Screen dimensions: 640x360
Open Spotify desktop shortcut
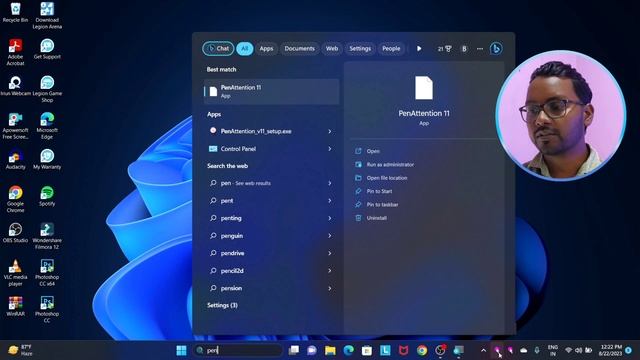(x=47, y=196)
